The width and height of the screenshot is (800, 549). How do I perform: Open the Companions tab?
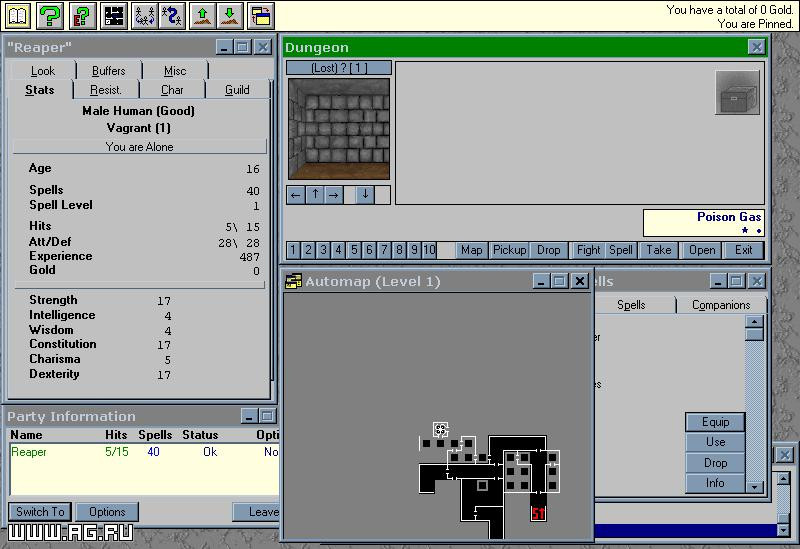[x=721, y=305]
